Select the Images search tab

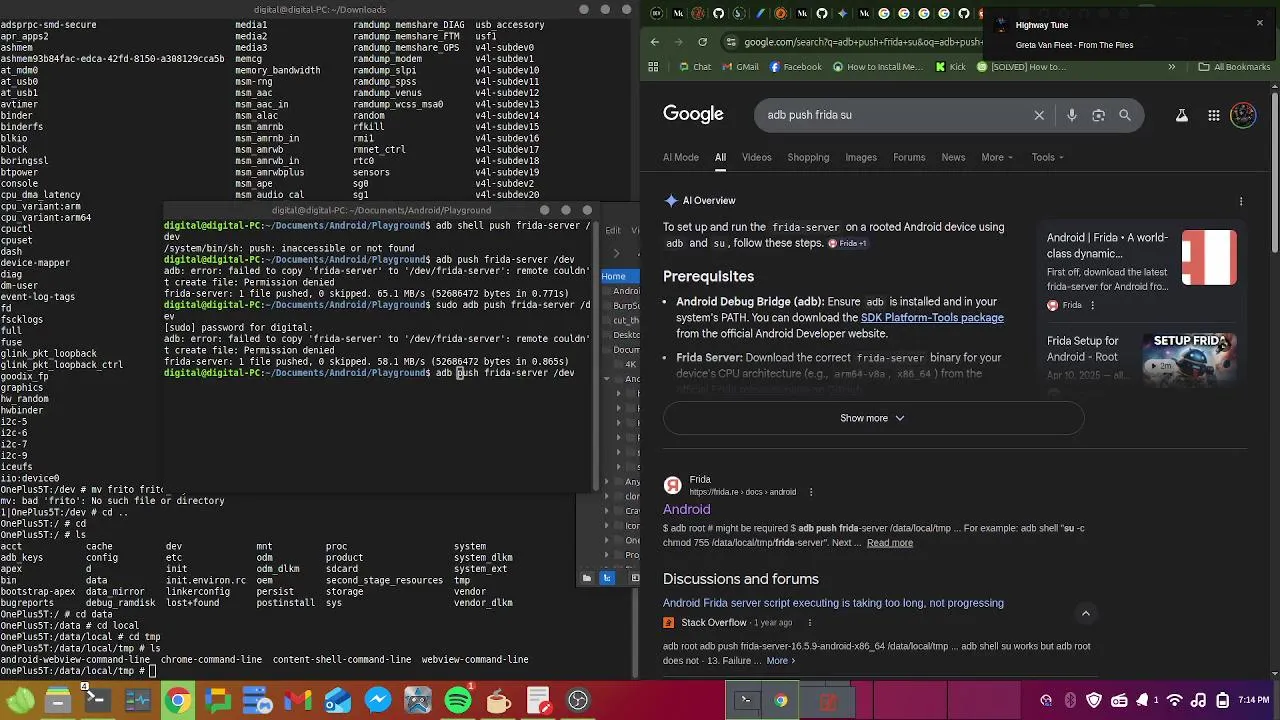[861, 157]
